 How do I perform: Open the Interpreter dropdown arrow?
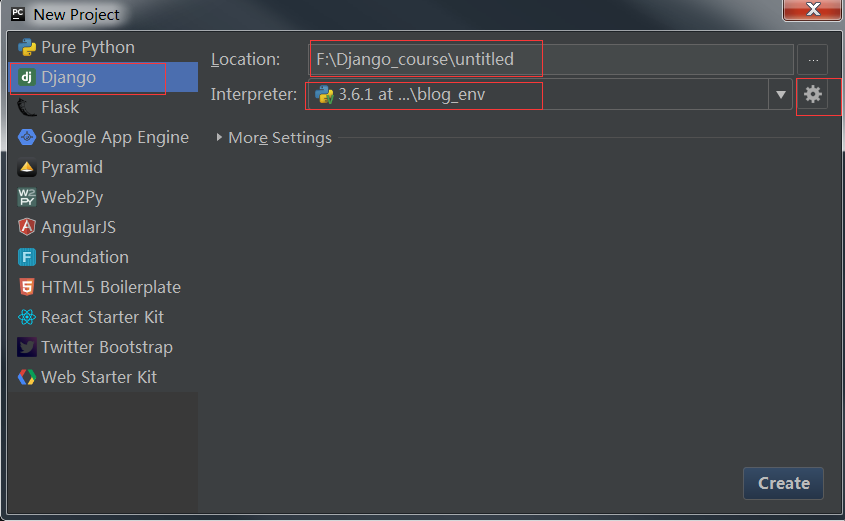[x=780, y=95]
